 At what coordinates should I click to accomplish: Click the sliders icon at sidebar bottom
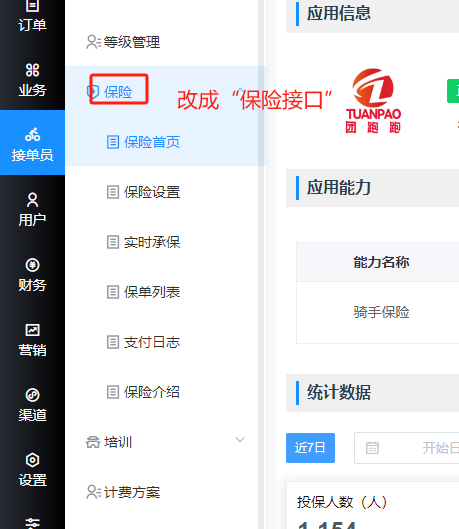32,523
